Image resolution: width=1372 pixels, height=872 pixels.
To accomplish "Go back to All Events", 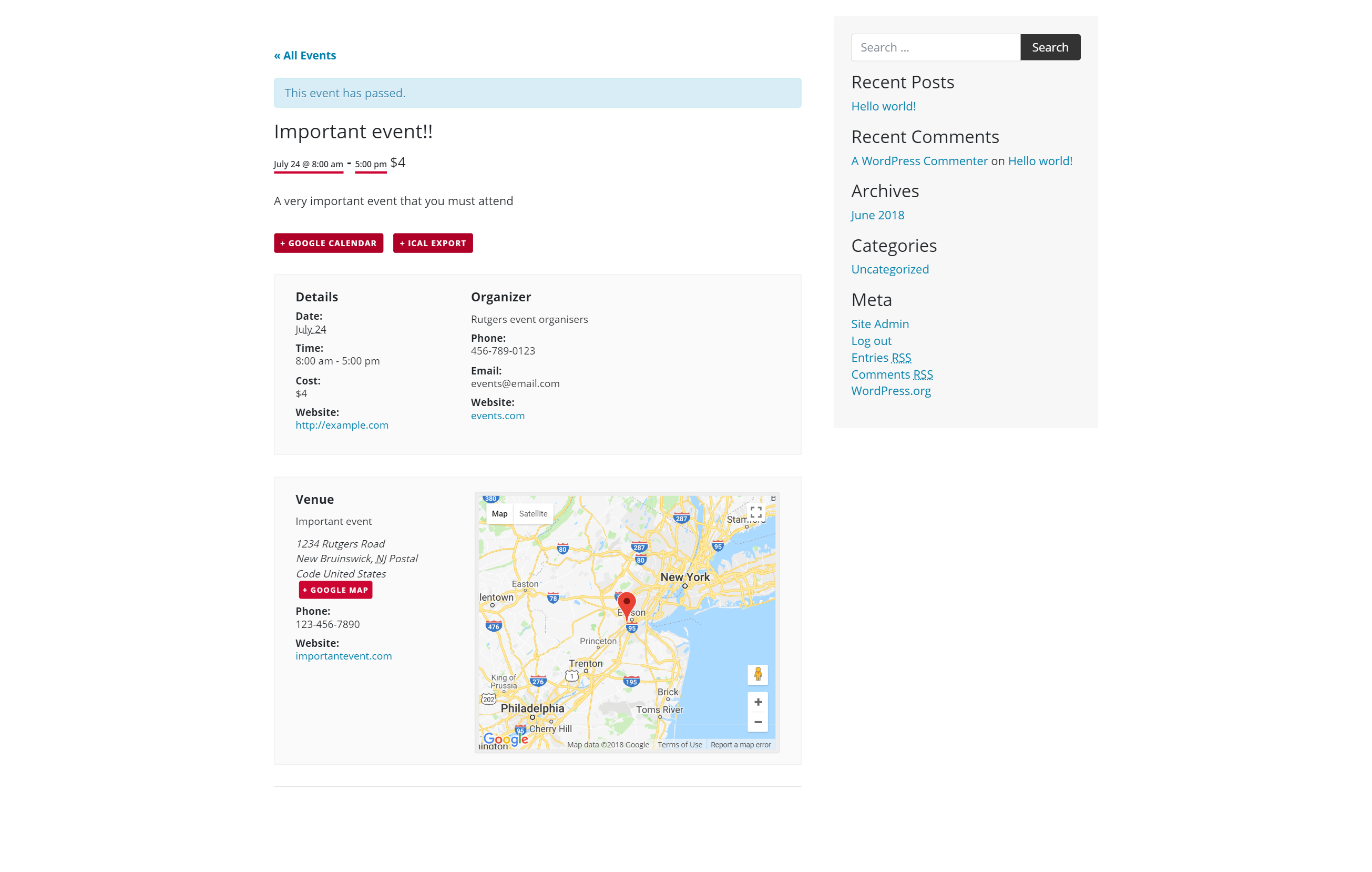I will tap(305, 55).
